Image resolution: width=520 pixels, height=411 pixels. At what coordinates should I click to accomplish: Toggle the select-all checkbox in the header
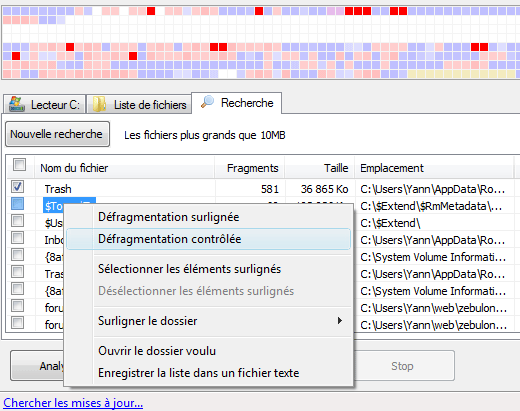19,165
